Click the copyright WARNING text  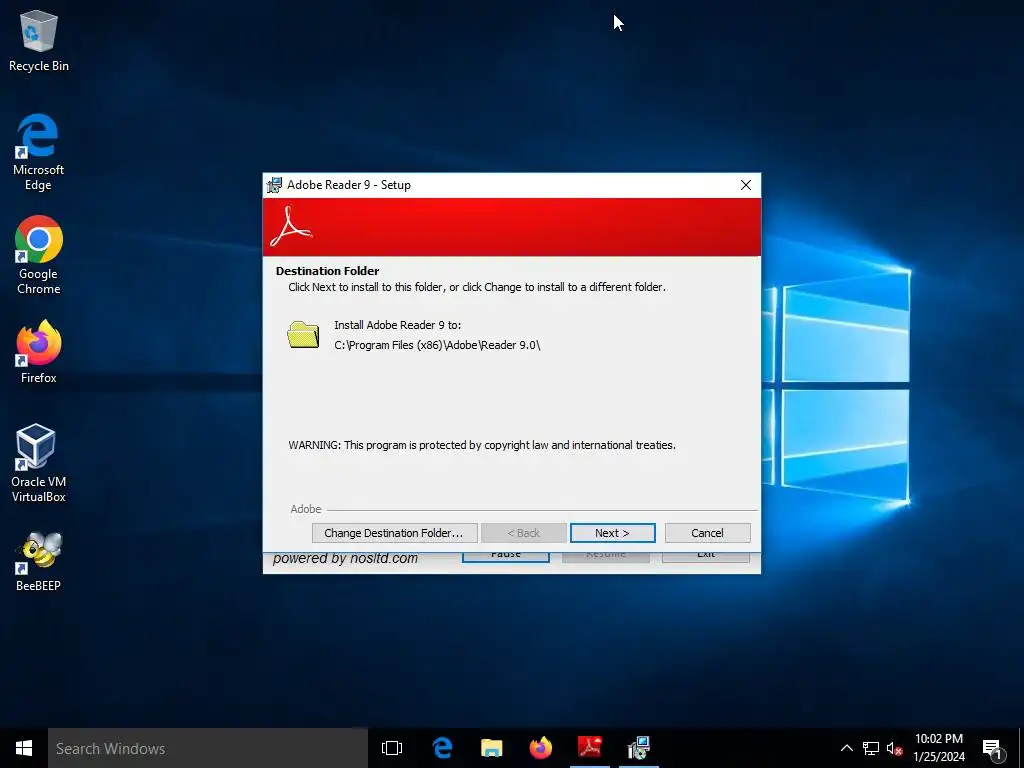coord(482,445)
